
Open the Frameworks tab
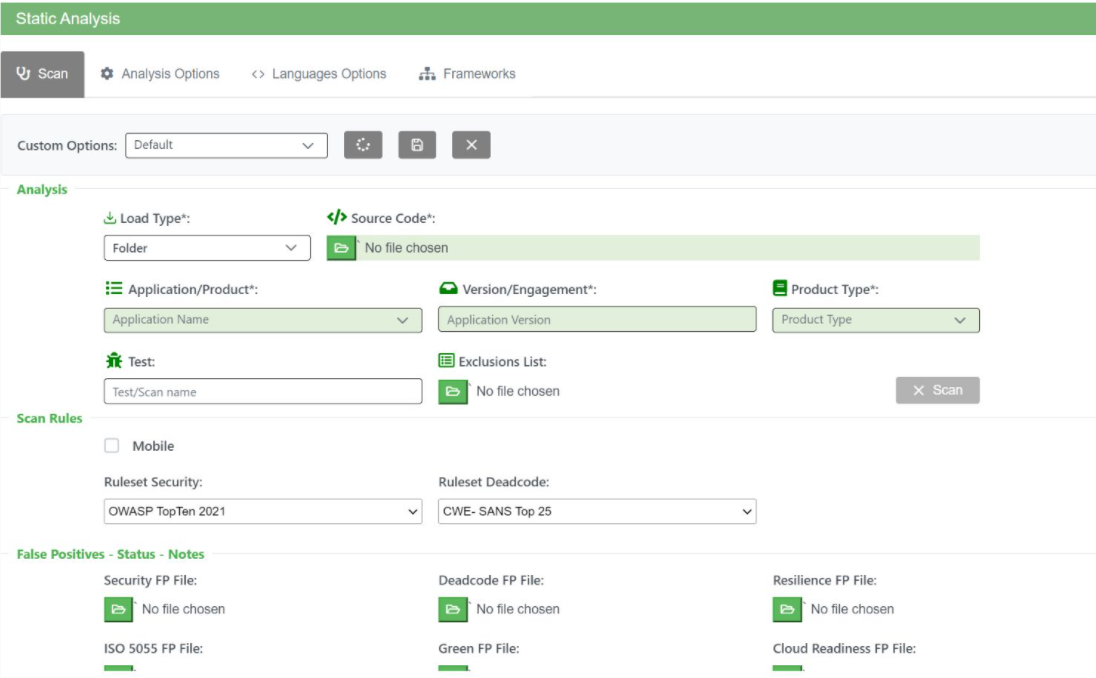(466, 73)
